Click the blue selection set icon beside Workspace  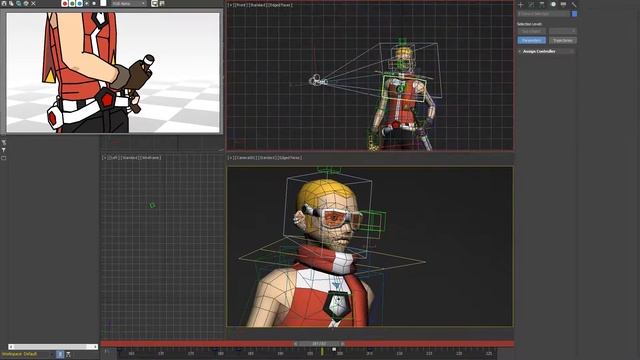[60, 354]
